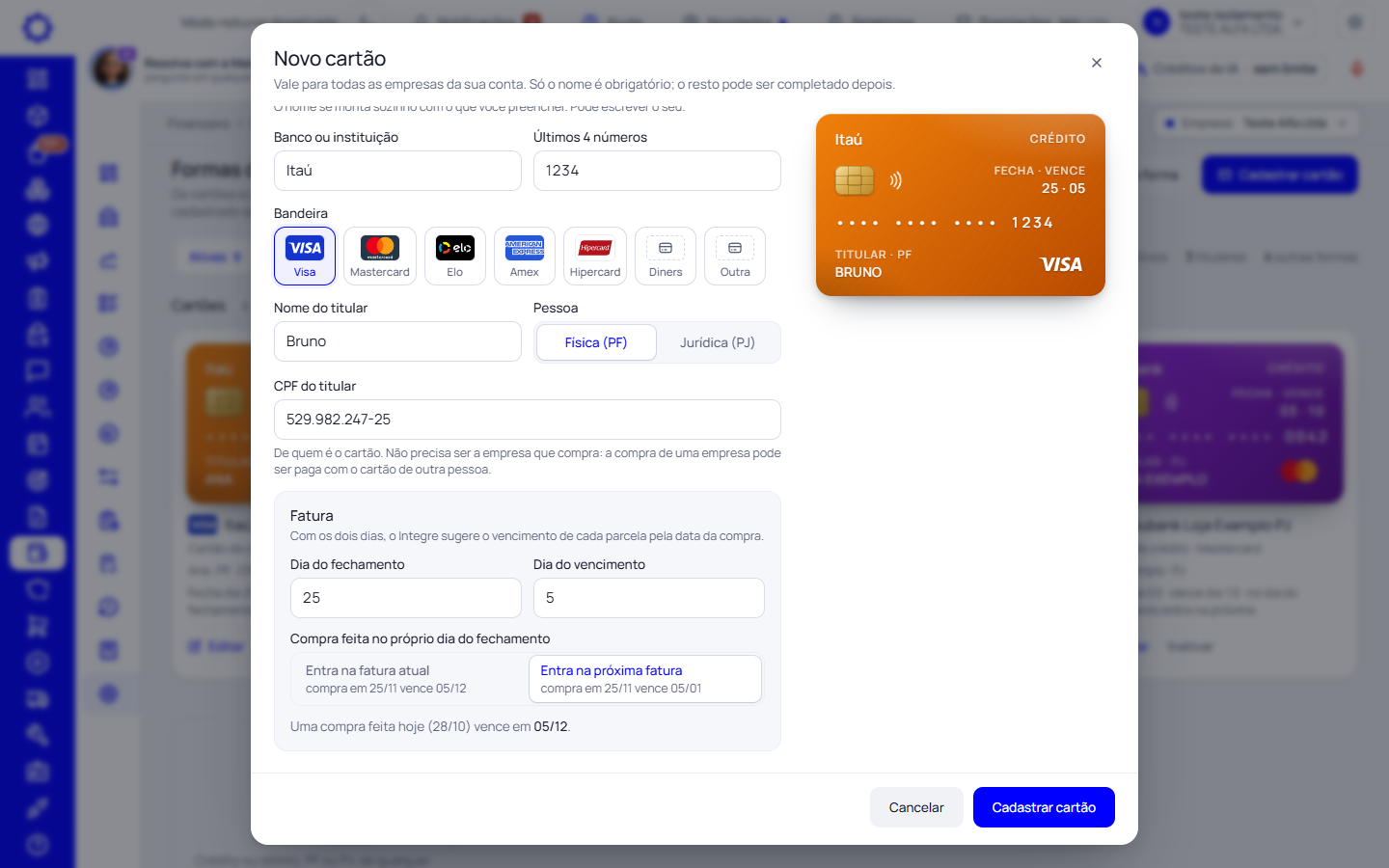Pick the Outra brand option
1389x868 pixels.
(735, 256)
